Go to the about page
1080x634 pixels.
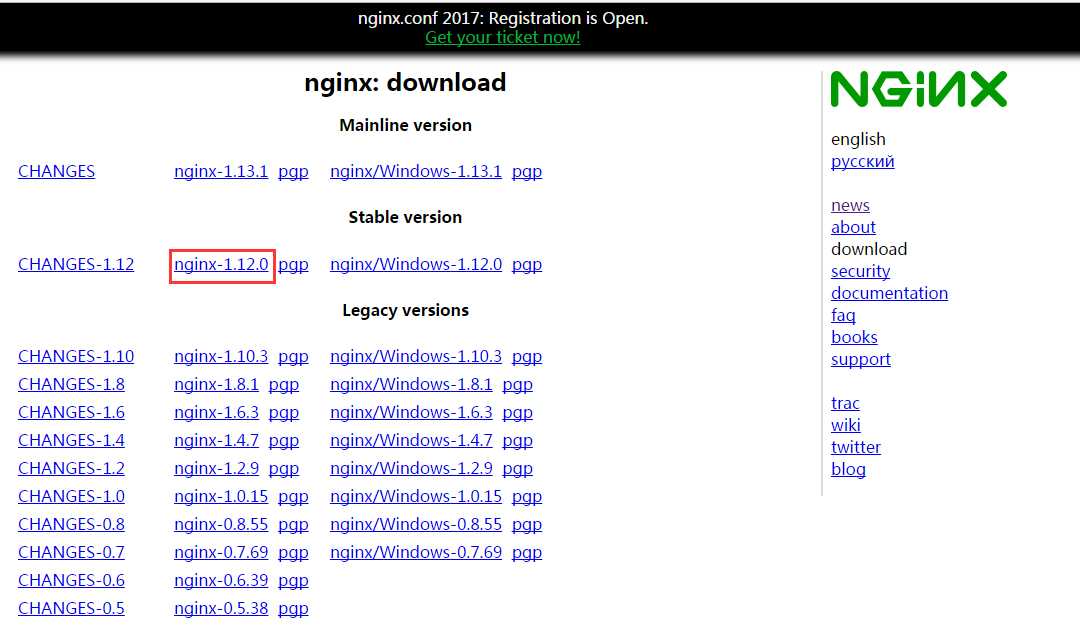point(853,227)
